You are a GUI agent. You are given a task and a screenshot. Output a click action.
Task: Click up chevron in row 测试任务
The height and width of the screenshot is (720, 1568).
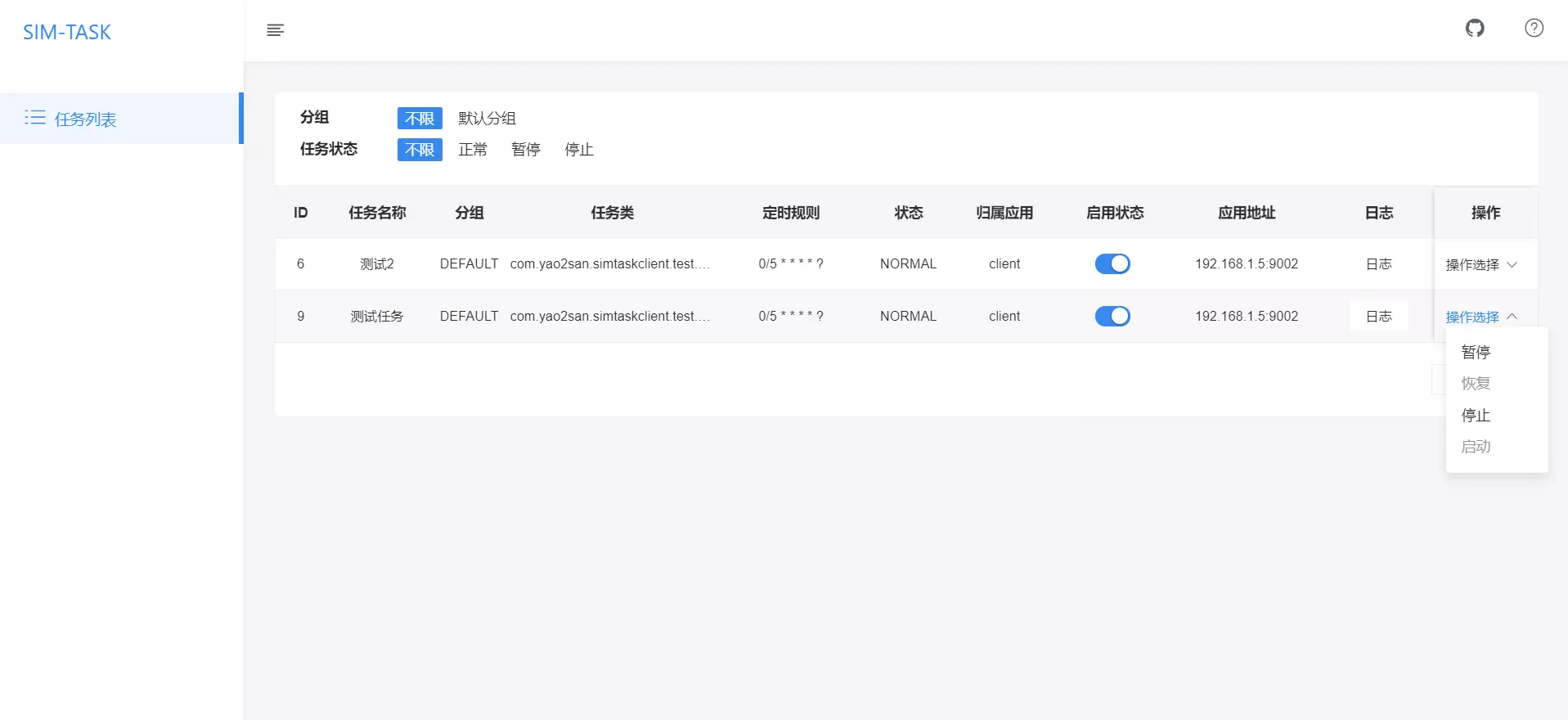(x=1512, y=317)
